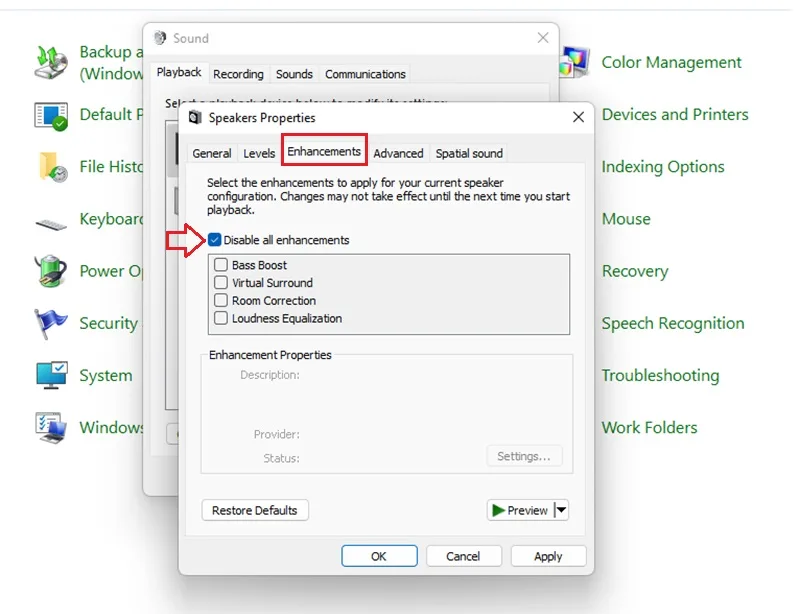Image resolution: width=800 pixels, height=614 pixels.
Task: Enable the Loudness Equalization checkbox
Action: tap(221, 318)
